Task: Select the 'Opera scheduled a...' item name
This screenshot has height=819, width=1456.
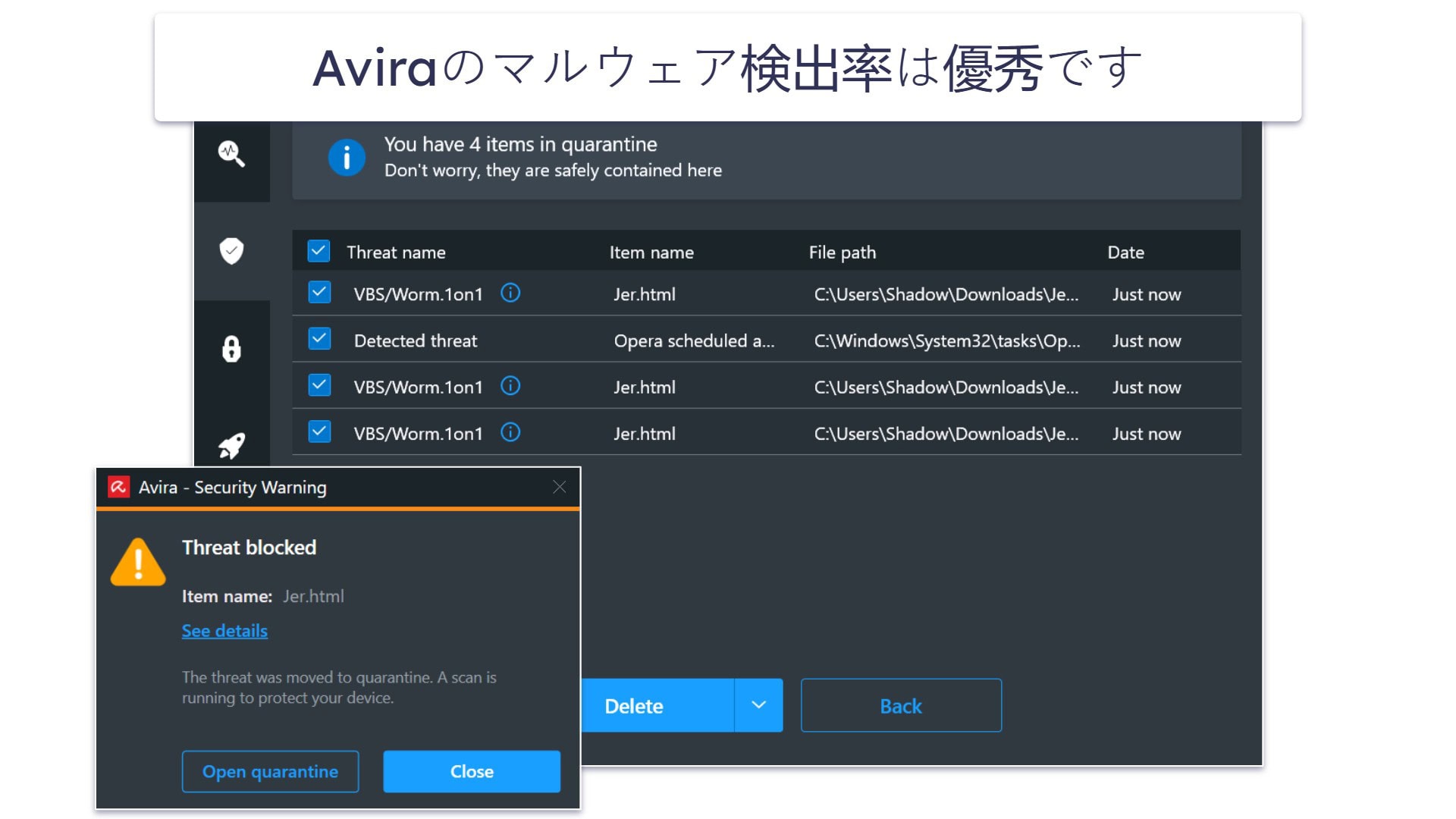Action: tap(694, 341)
